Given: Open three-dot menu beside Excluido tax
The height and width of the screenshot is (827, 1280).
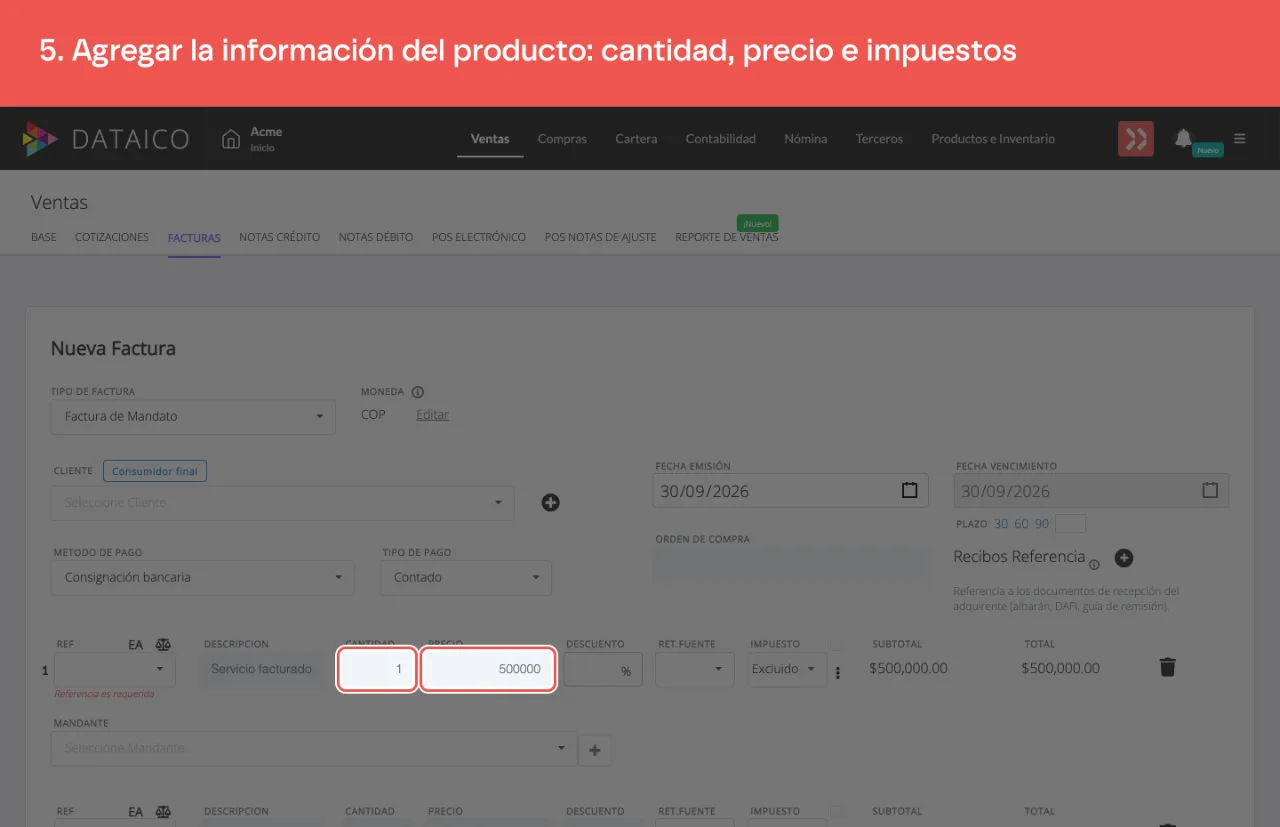Looking at the screenshot, I should 838,672.
